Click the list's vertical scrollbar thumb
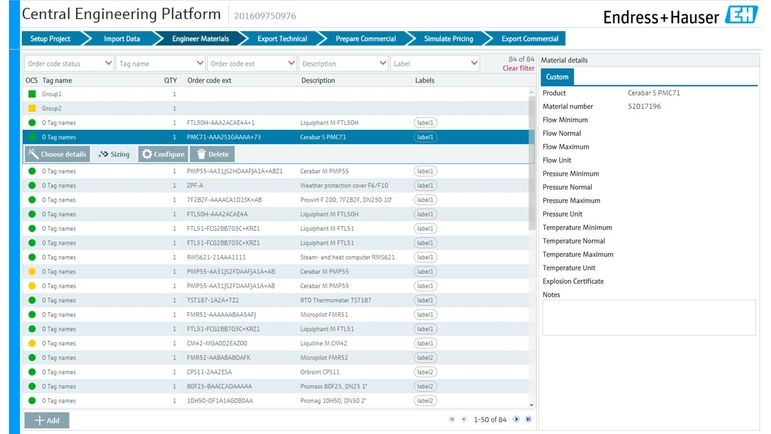Screen dimensions: 771x434 pos(532,162)
